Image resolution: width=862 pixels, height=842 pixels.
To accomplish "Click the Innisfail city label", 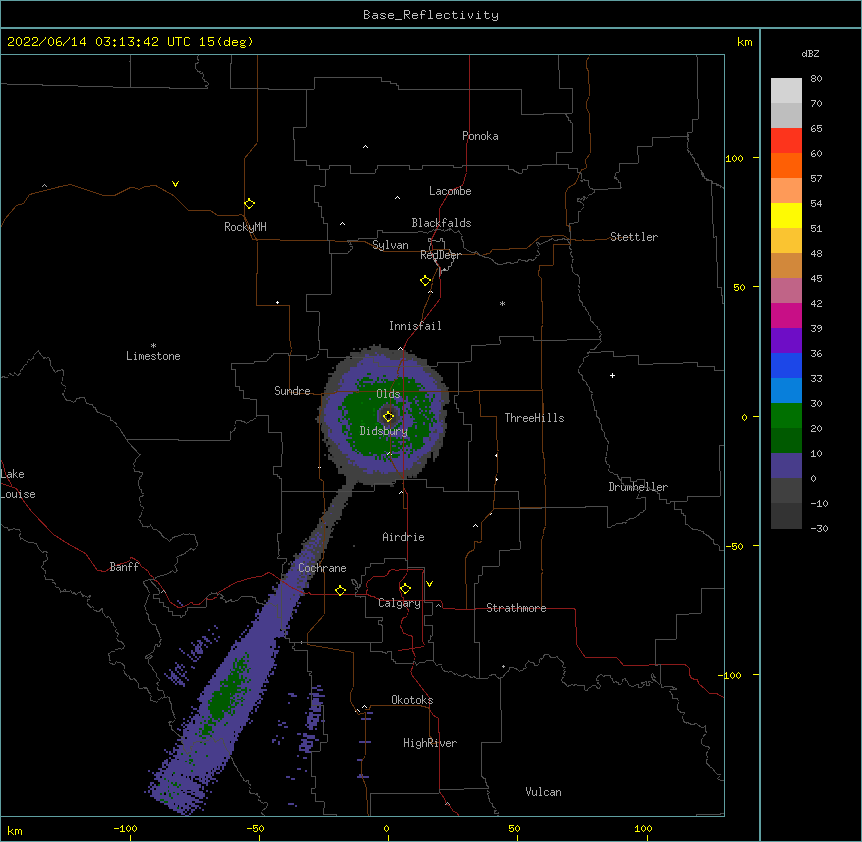I will click(415, 326).
